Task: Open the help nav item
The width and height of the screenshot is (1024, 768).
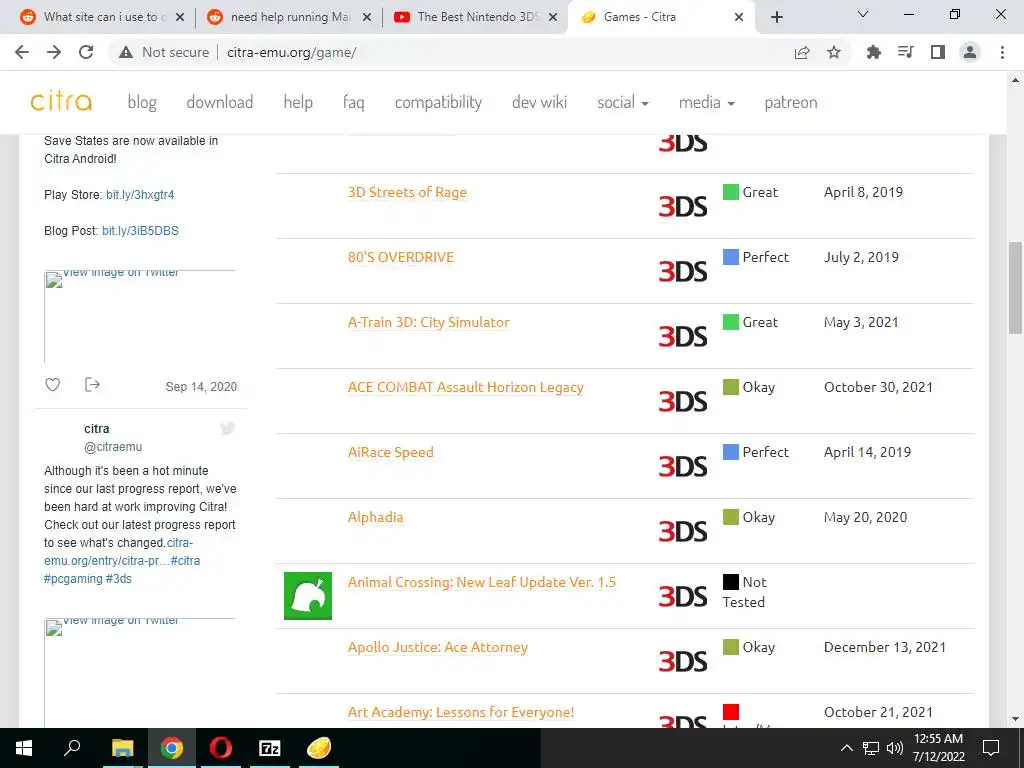Action: (298, 103)
